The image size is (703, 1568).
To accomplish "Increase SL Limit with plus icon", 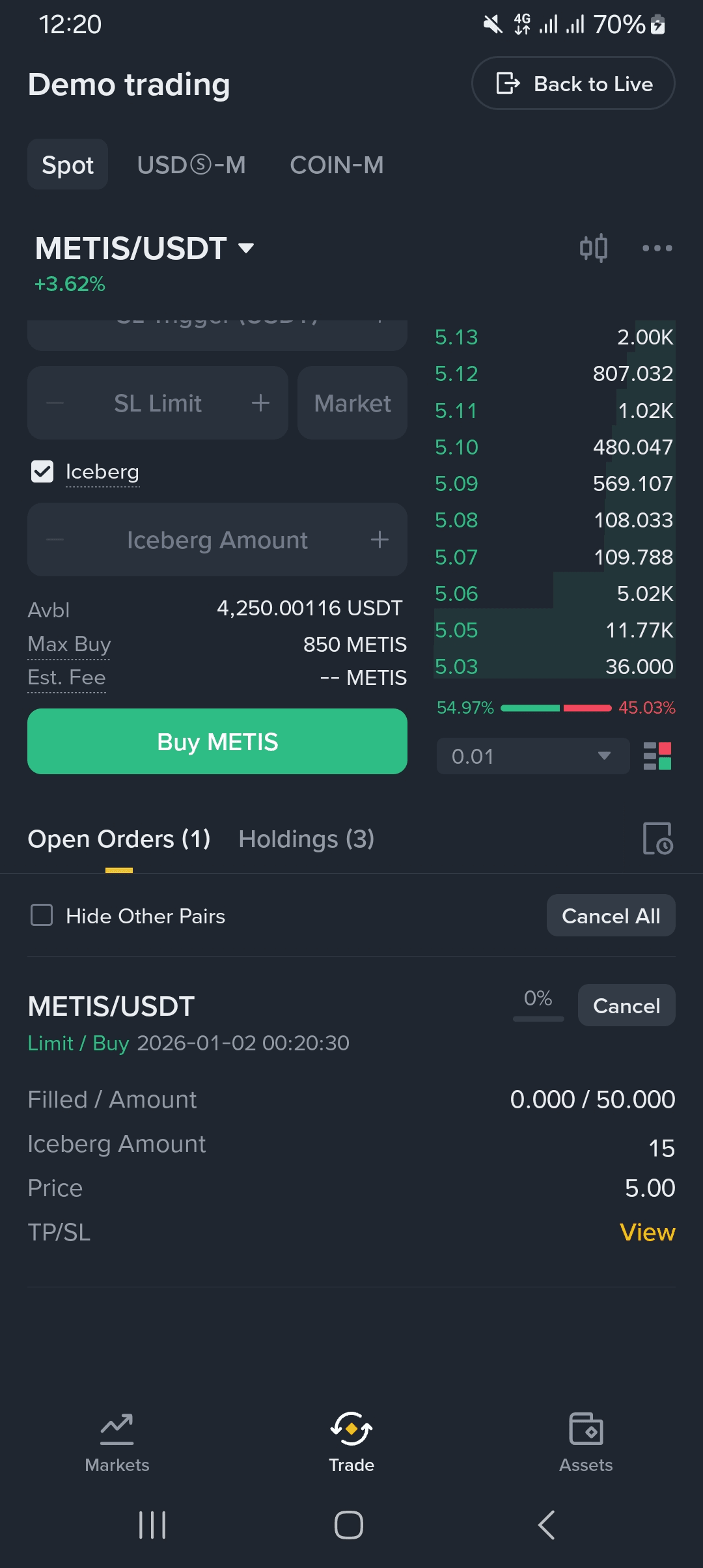I will point(260,403).
